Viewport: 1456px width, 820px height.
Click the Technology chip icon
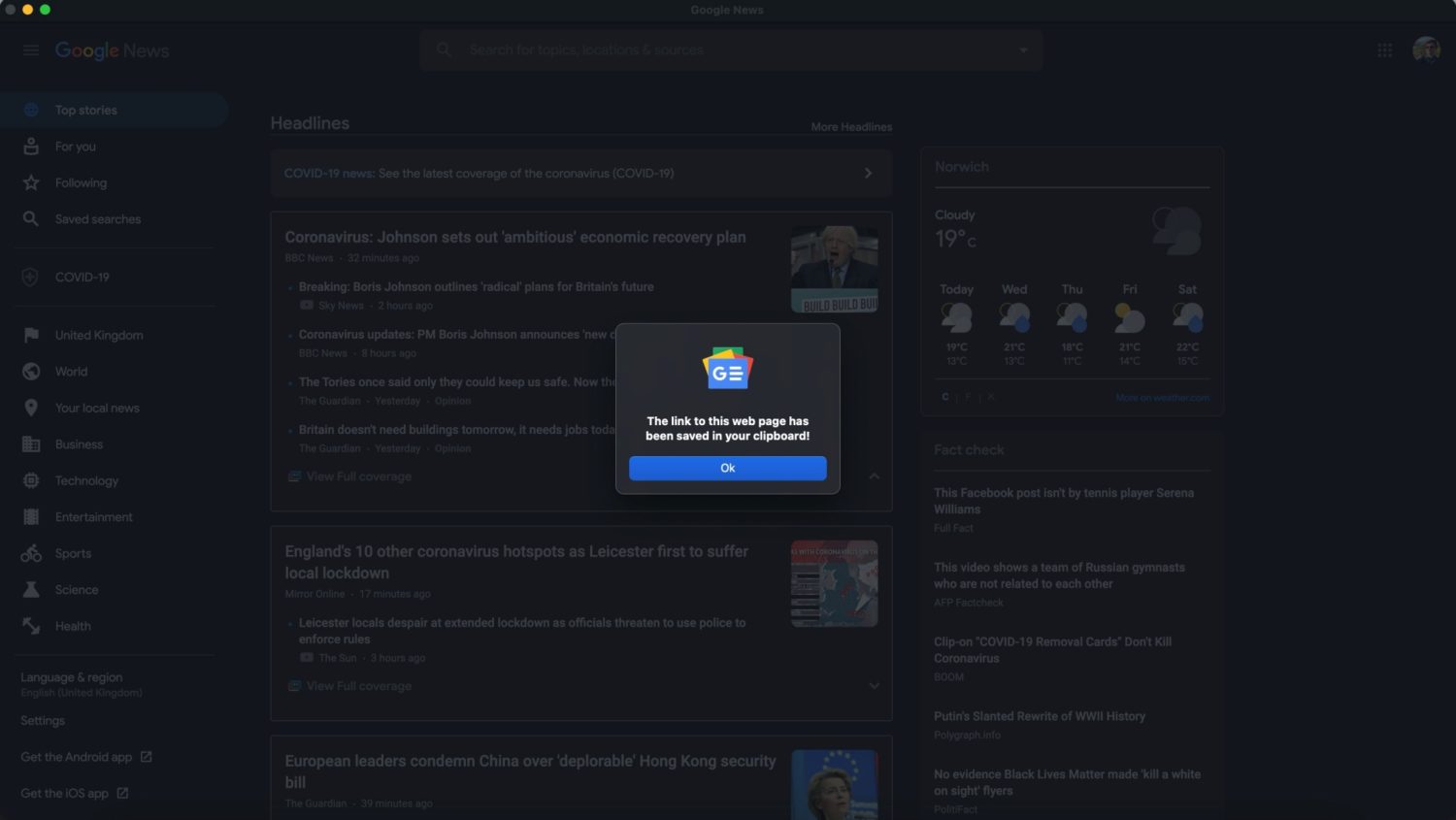pyautogui.click(x=31, y=480)
